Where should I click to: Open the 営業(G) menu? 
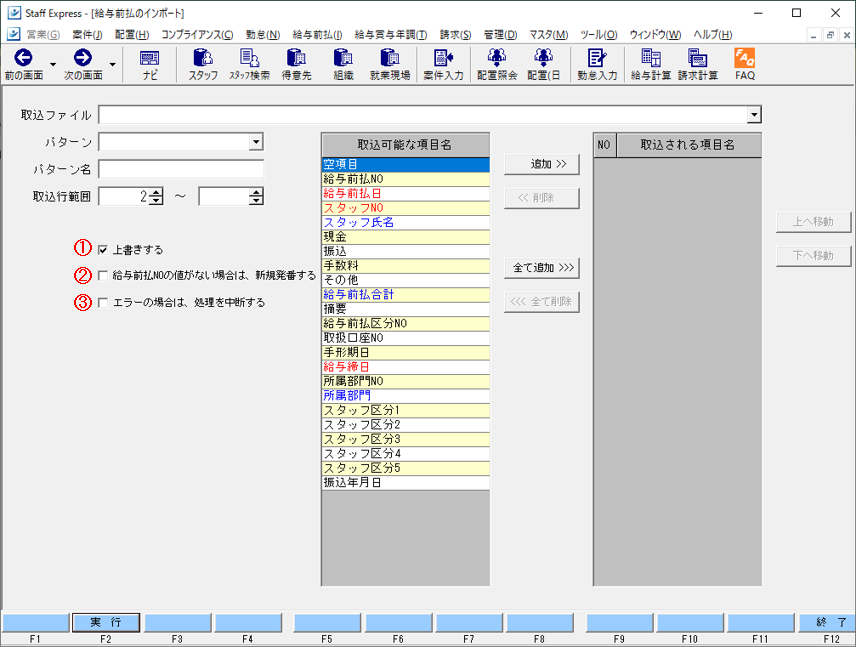coord(43,34)
